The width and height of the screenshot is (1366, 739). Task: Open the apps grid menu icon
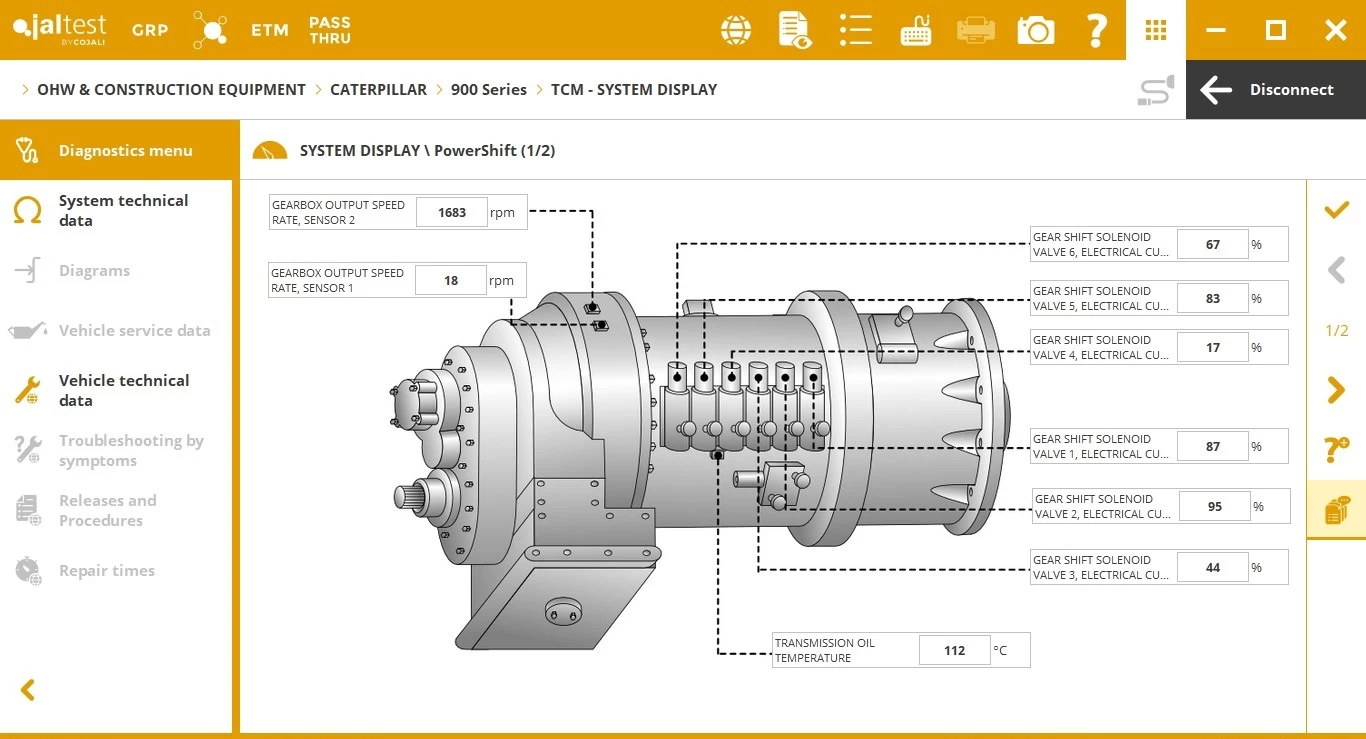click(x=1156, y=30)
